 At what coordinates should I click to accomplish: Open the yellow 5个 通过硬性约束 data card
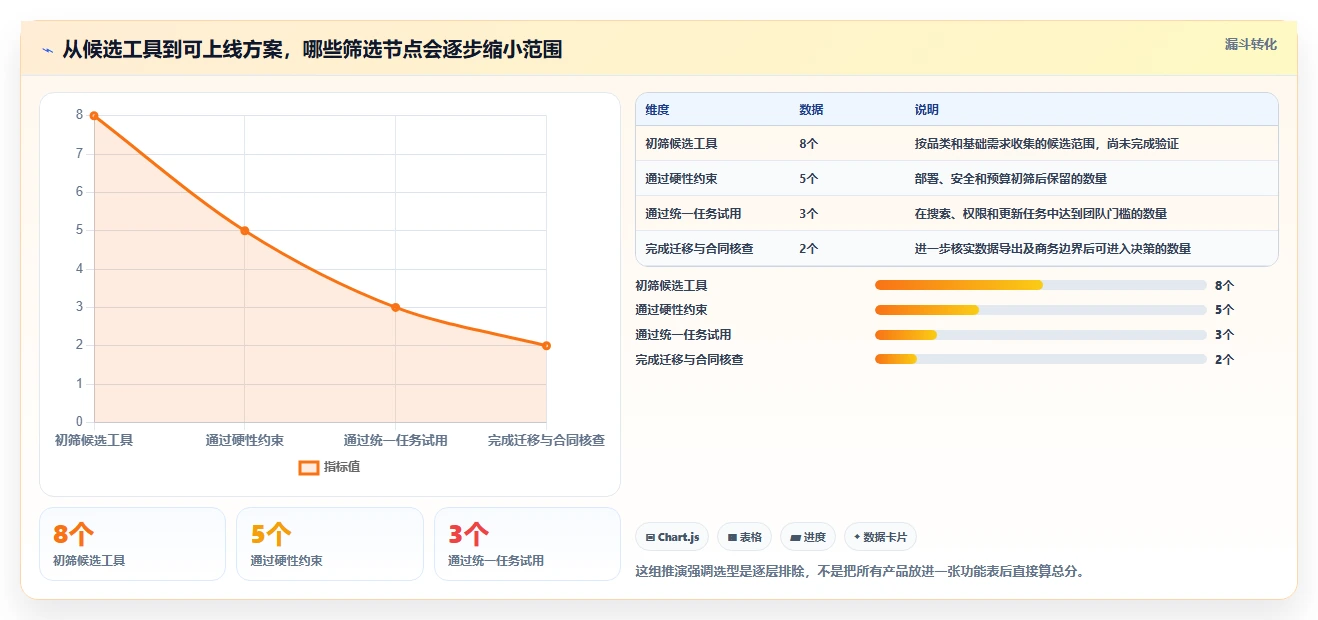point(329,544)
